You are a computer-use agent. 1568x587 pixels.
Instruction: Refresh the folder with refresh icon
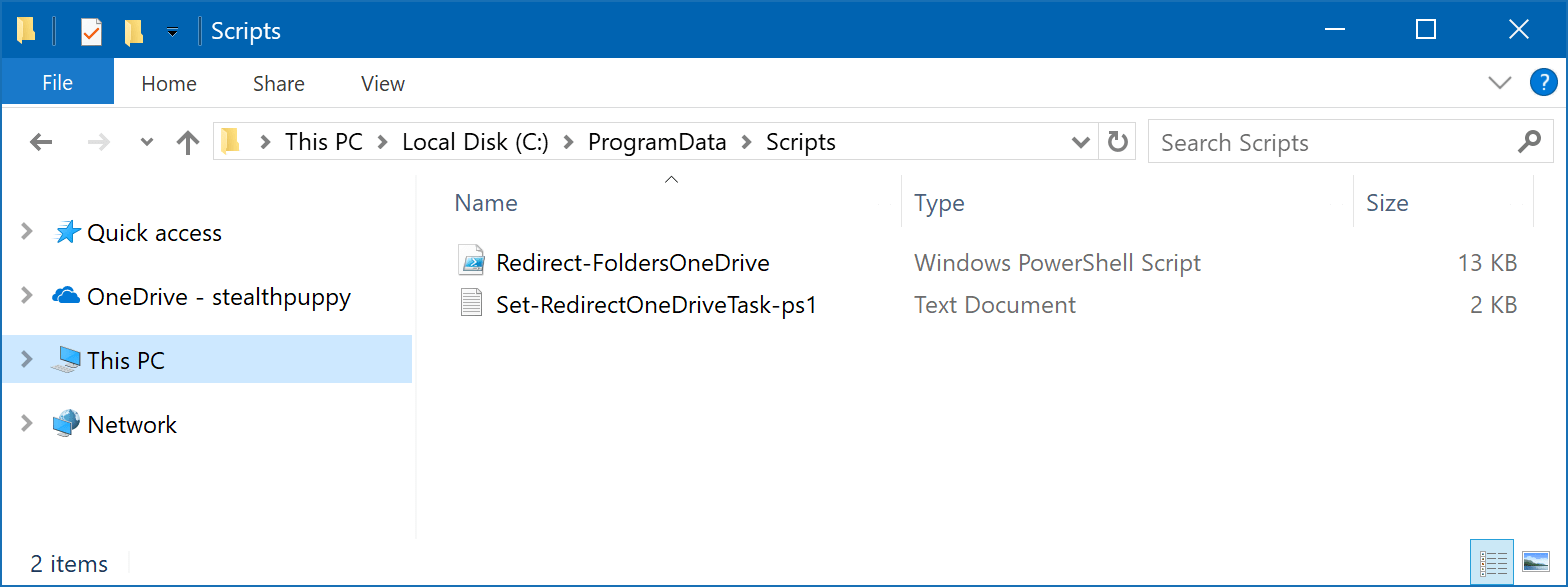(x=1118, y=142)
